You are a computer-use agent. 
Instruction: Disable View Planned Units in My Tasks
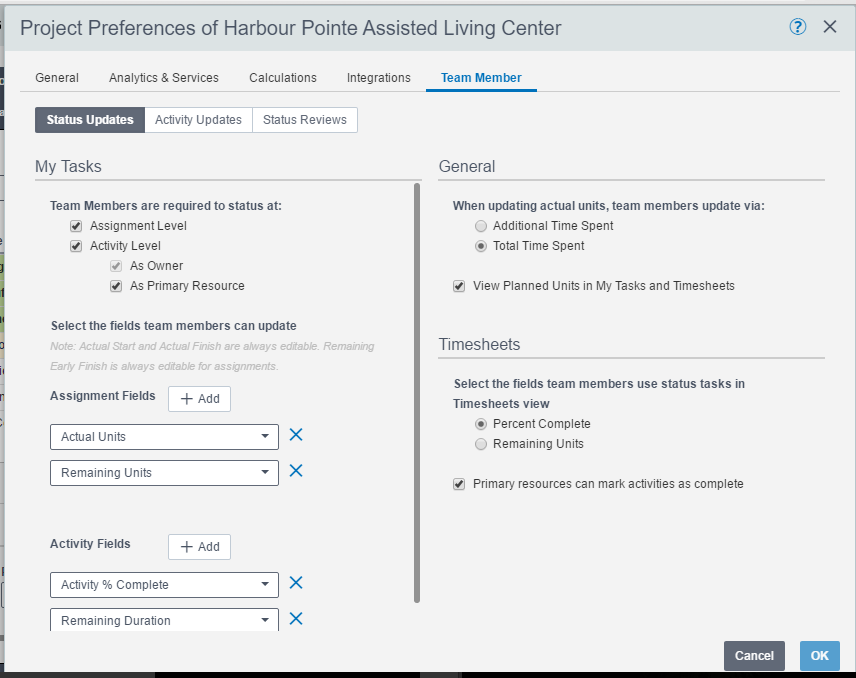point(459,286)
